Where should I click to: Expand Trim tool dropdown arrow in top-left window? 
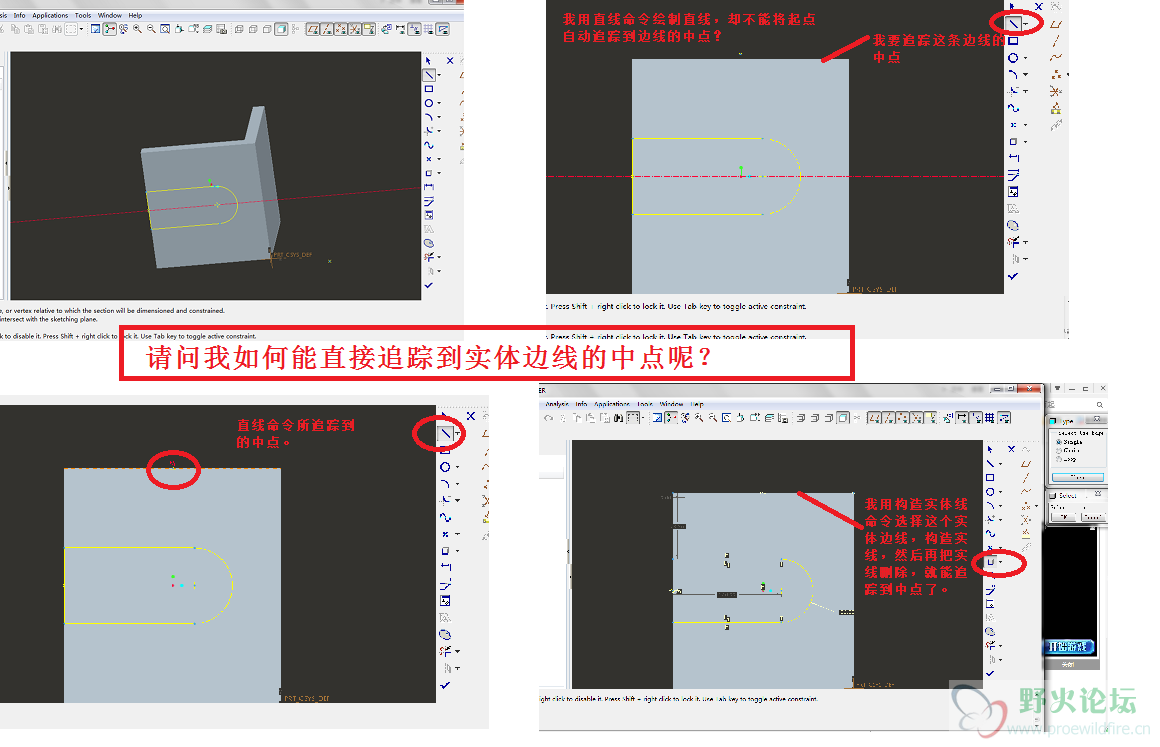pyautogui.click(x=439, y=257)
